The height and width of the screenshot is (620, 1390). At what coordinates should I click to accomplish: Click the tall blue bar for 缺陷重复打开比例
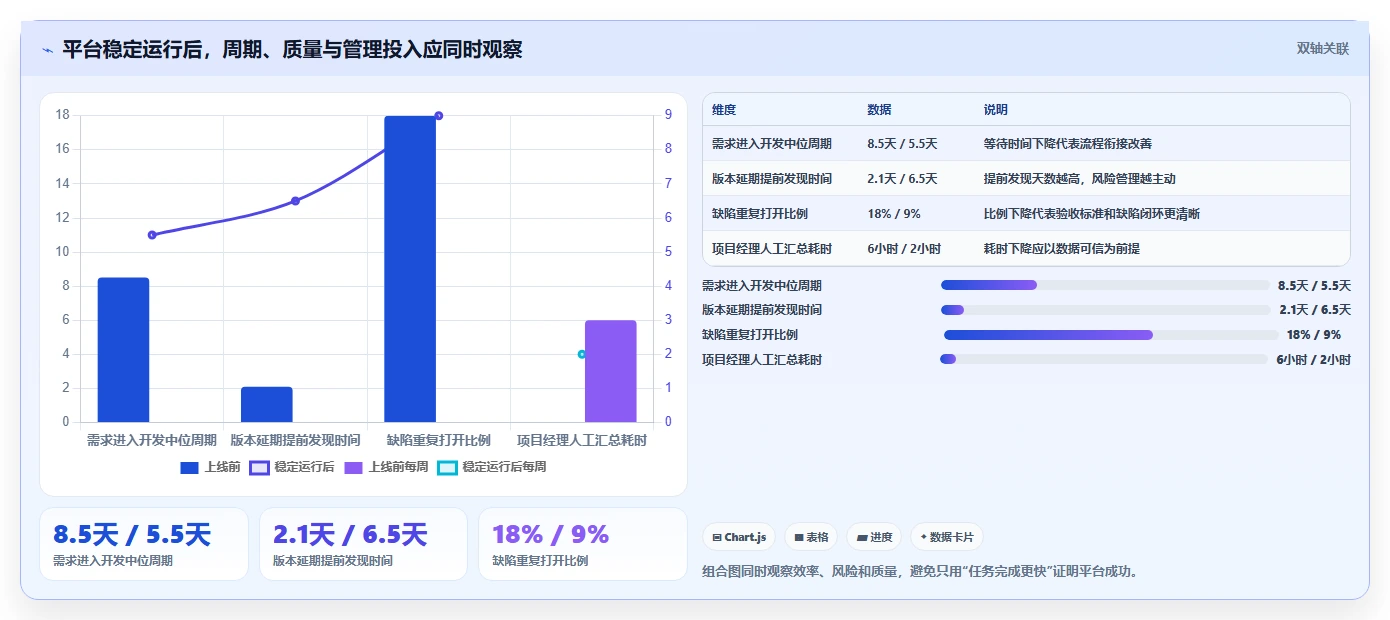click(410, 269)
